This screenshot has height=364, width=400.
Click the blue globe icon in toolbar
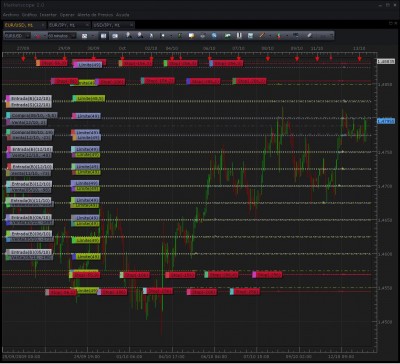click(214, 36)
